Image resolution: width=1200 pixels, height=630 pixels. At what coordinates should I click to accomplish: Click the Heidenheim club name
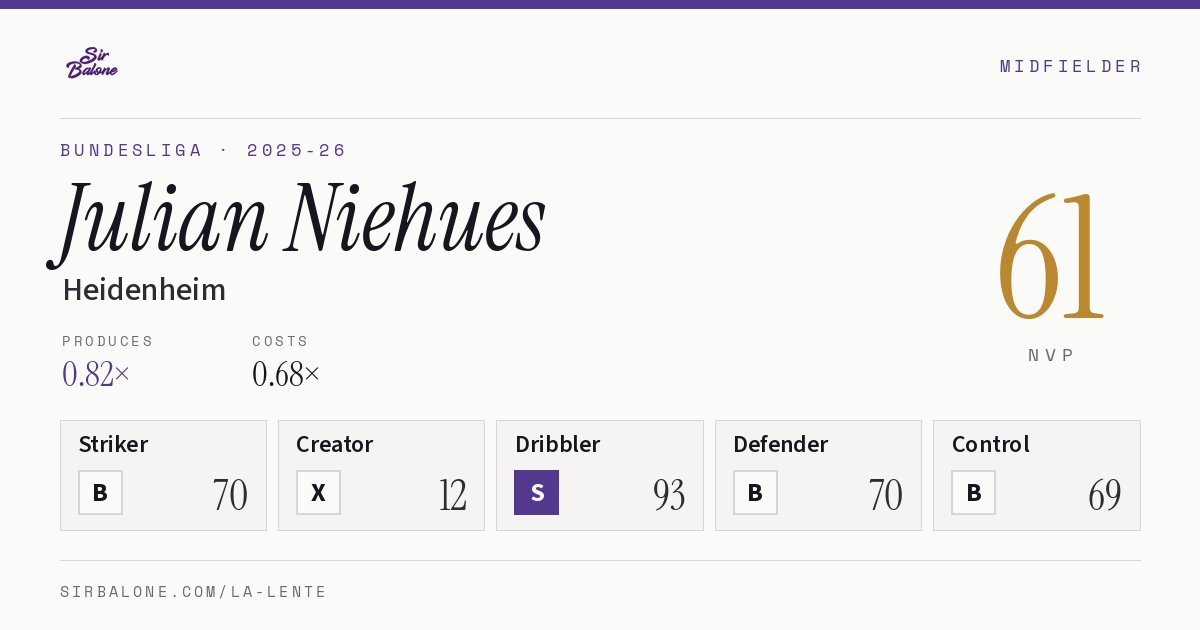(x=144, y=290)
